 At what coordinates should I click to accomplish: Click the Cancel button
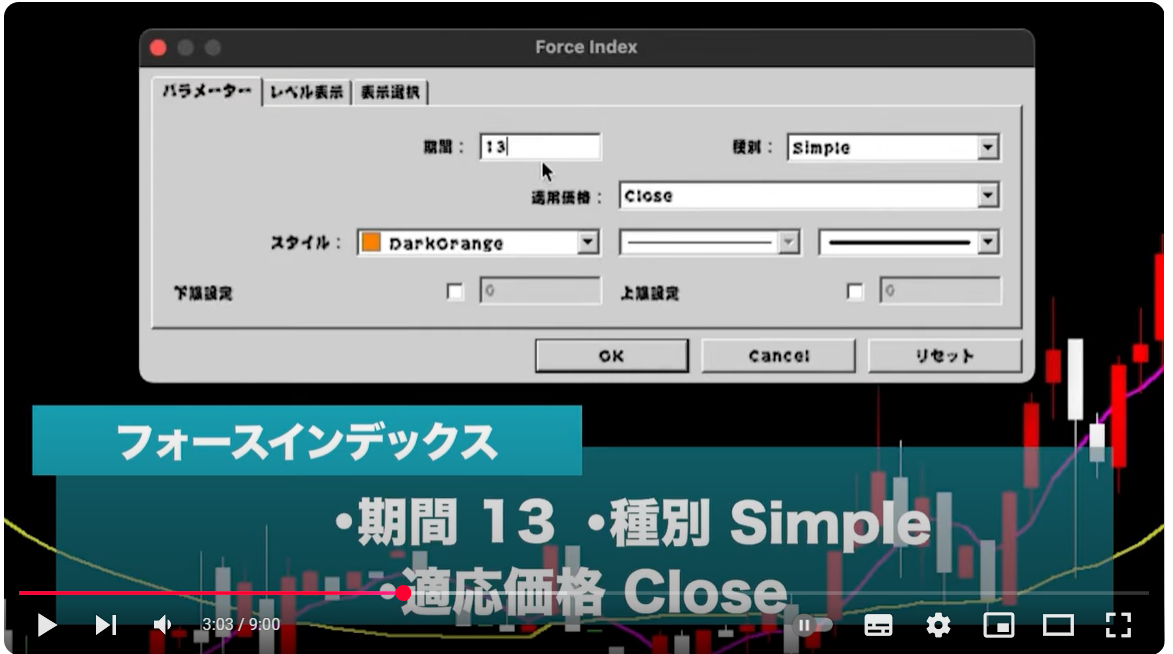778,356
